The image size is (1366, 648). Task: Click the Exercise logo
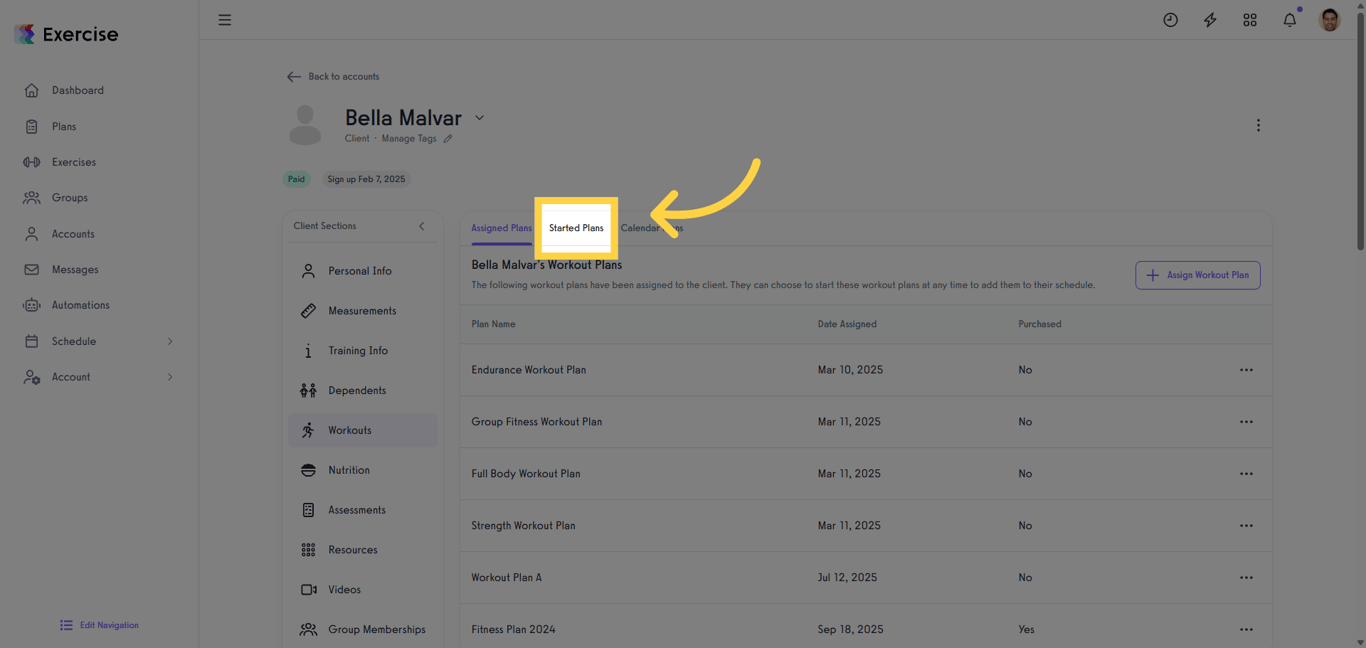click(x=66, y=34)
